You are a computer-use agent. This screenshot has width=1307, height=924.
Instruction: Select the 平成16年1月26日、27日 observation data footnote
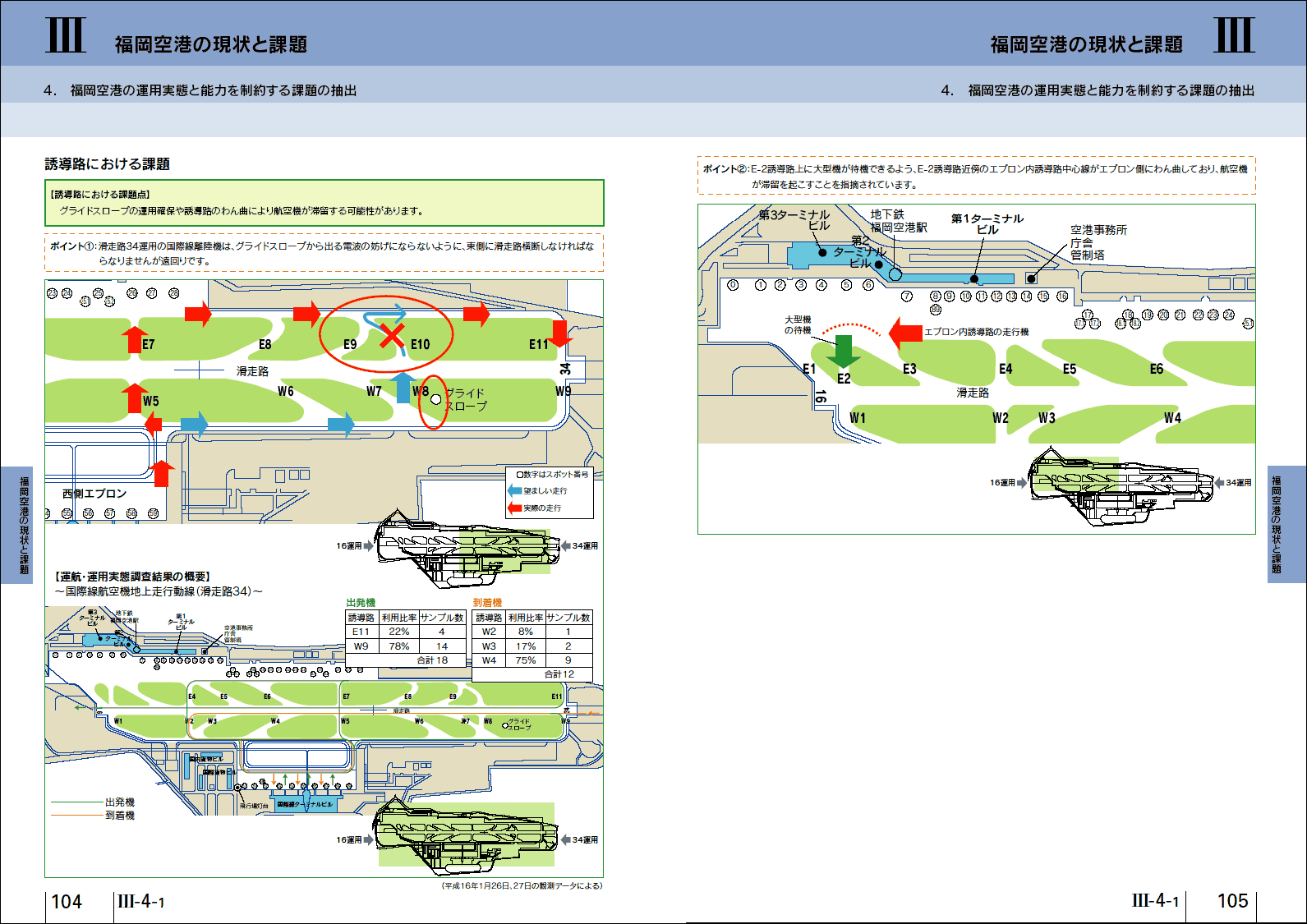point(522,885)
